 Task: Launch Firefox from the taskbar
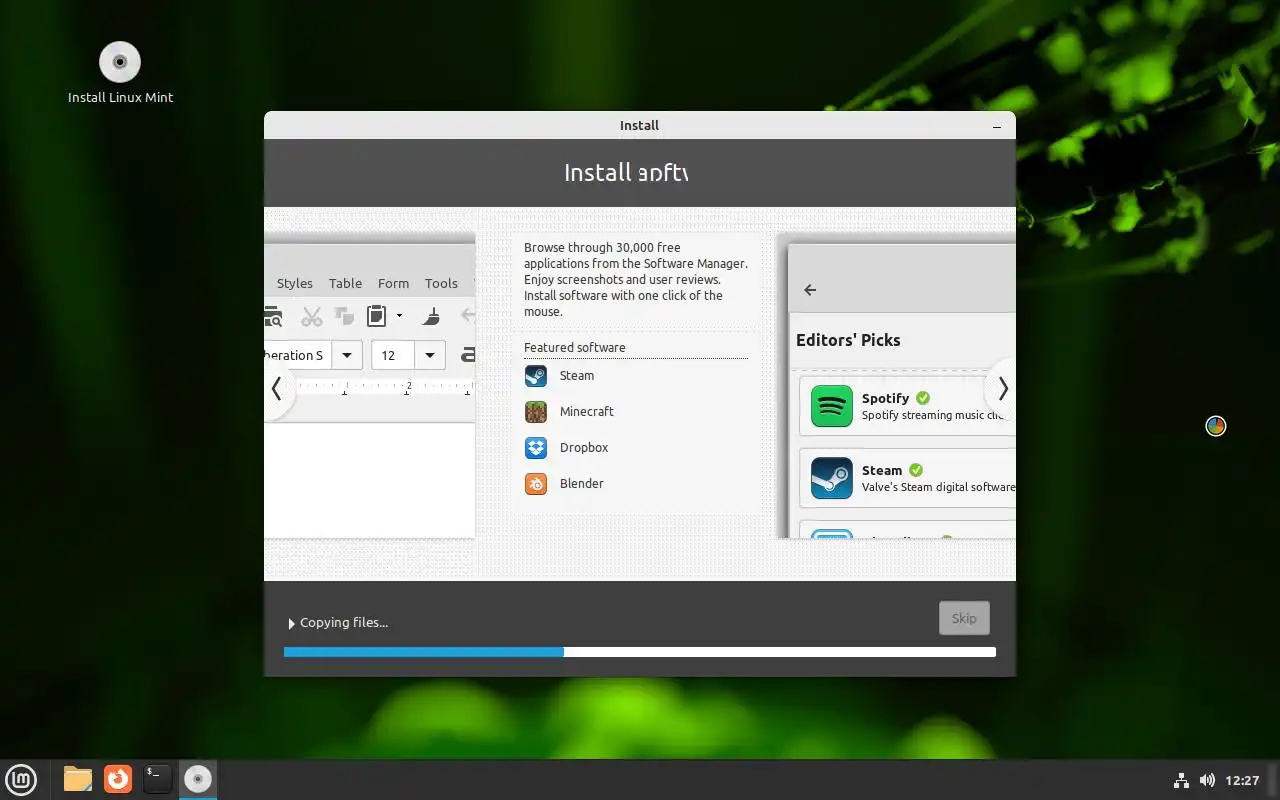118,779
